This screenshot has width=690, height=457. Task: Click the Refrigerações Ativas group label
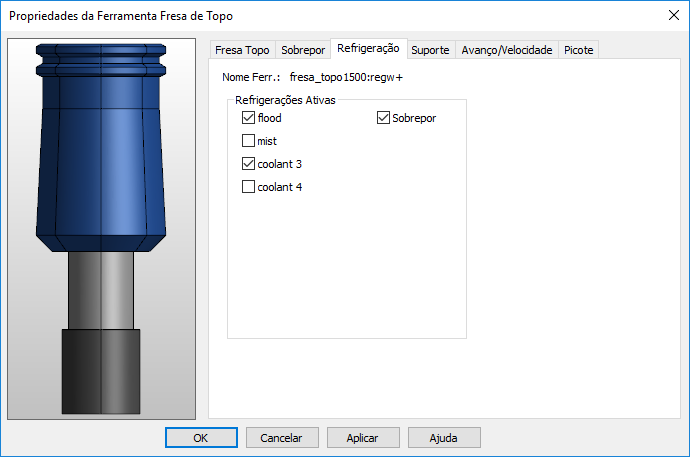tap(285, 100)
